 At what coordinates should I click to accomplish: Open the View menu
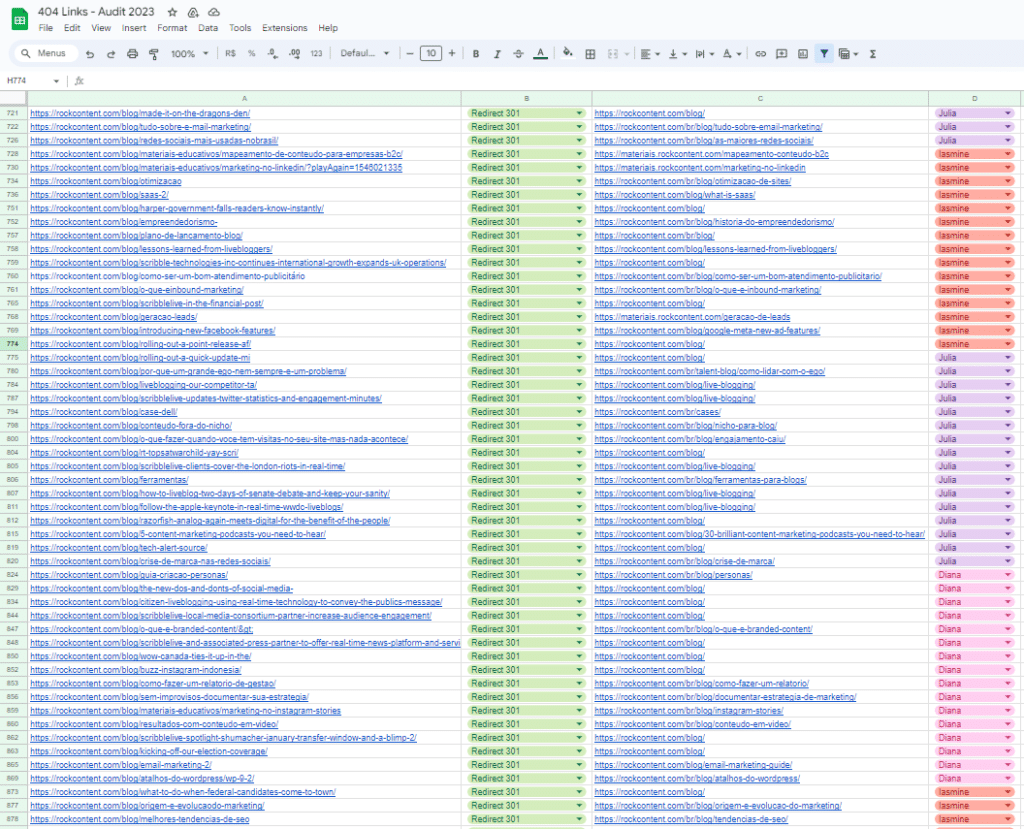[x=101, y=28]
